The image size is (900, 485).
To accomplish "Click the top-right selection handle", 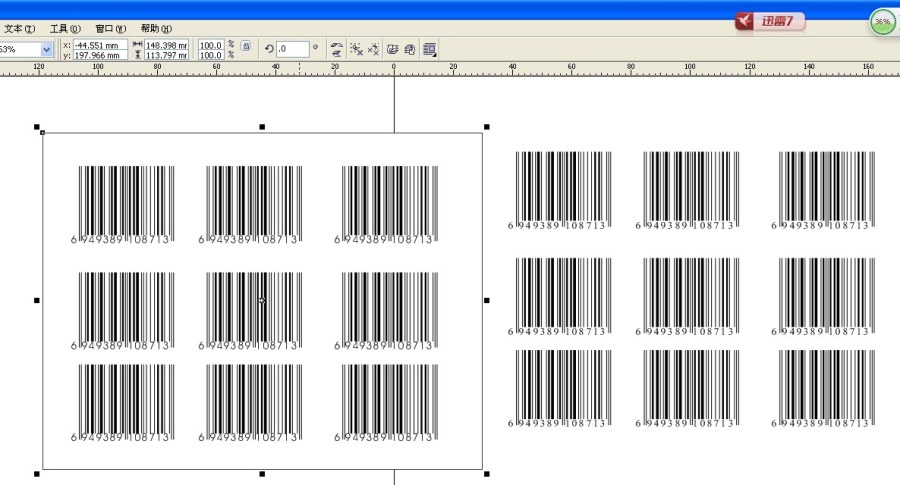I will click(x=487, y=127).
